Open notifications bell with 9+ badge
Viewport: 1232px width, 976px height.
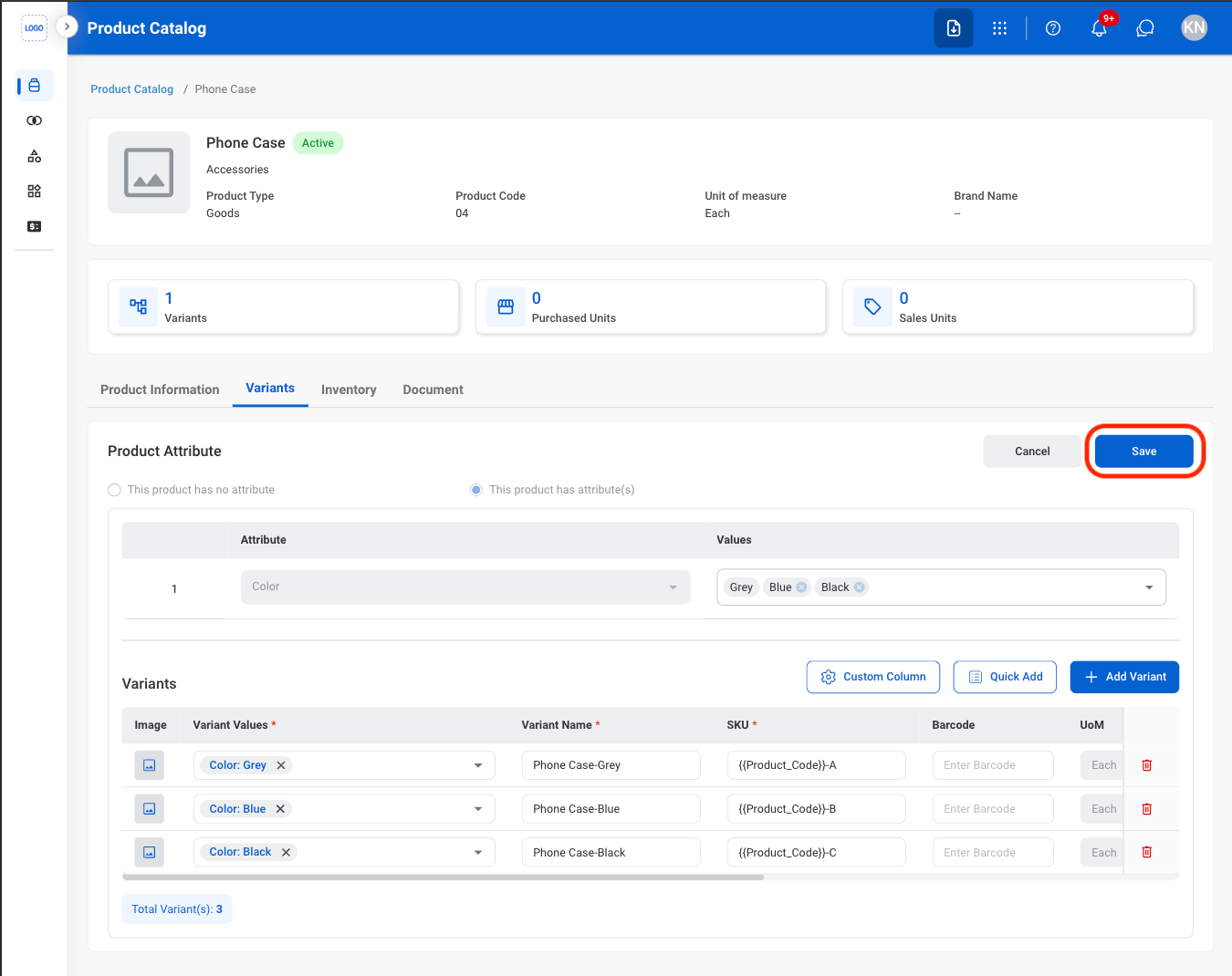click(x=1100, y=28)
